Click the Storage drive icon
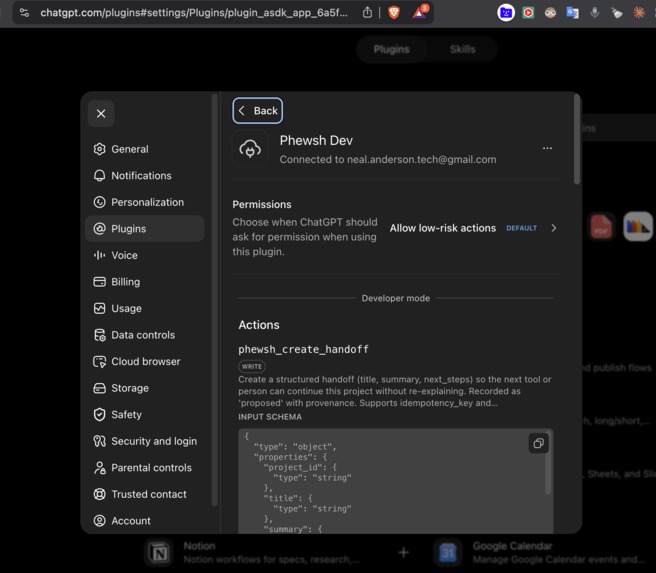Screen dimensions: 656x573 click(100, 388)
